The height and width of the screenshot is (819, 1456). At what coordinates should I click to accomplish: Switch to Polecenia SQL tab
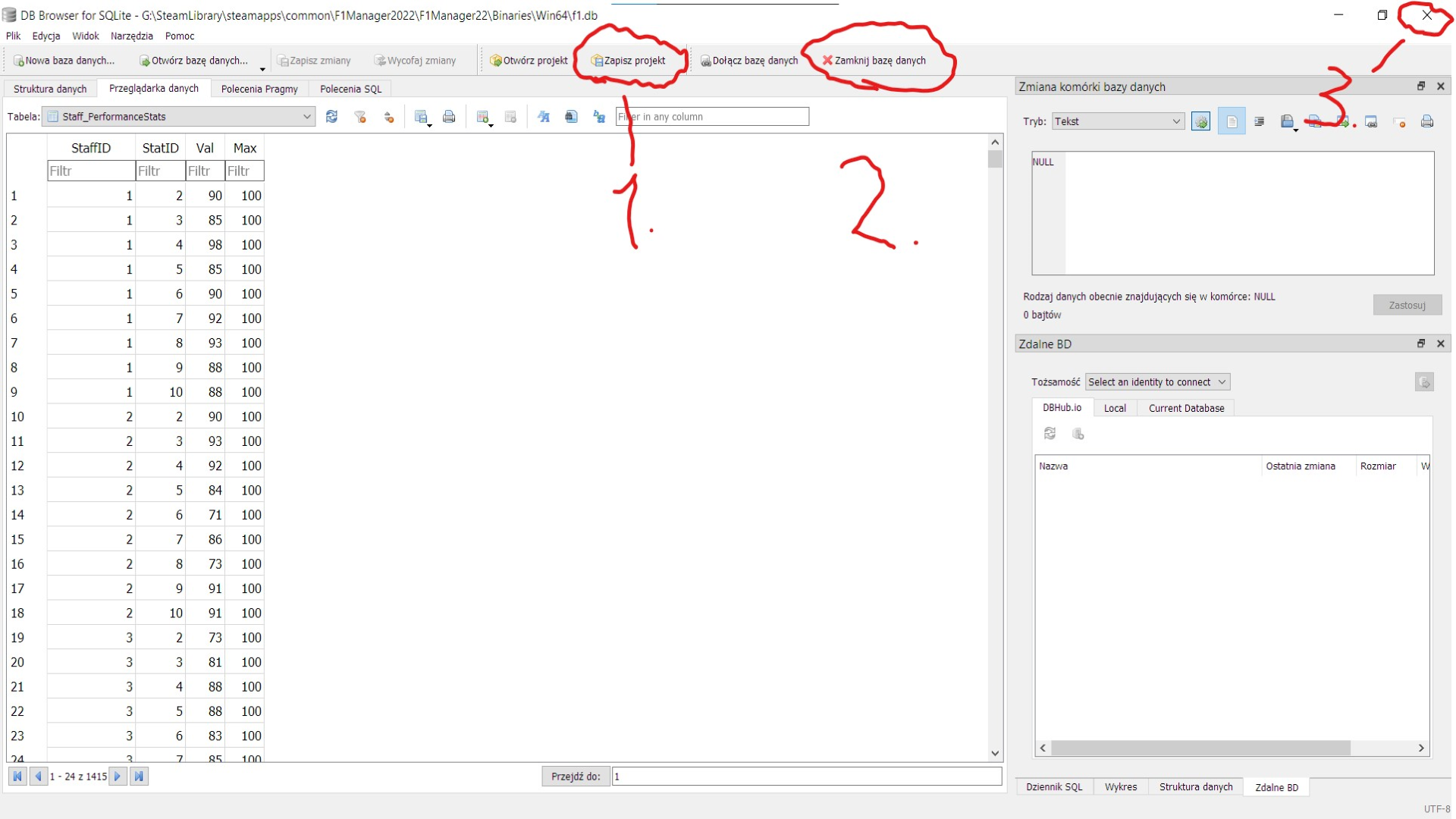(x=350, y=89)
